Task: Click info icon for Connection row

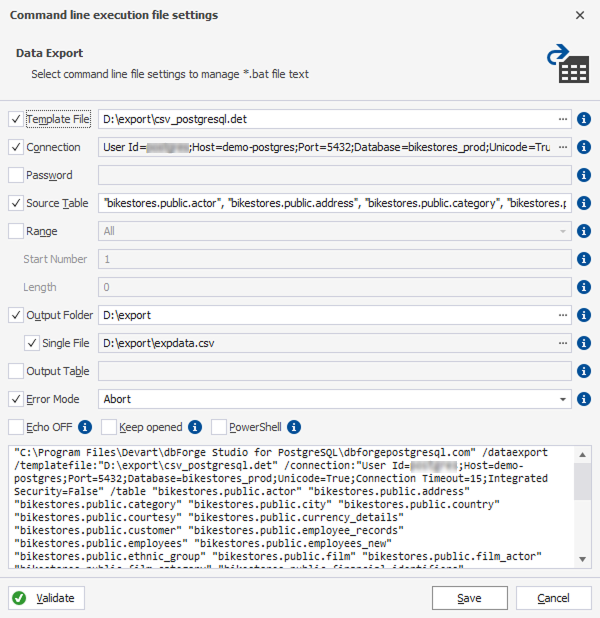Action: click(583, 147)
